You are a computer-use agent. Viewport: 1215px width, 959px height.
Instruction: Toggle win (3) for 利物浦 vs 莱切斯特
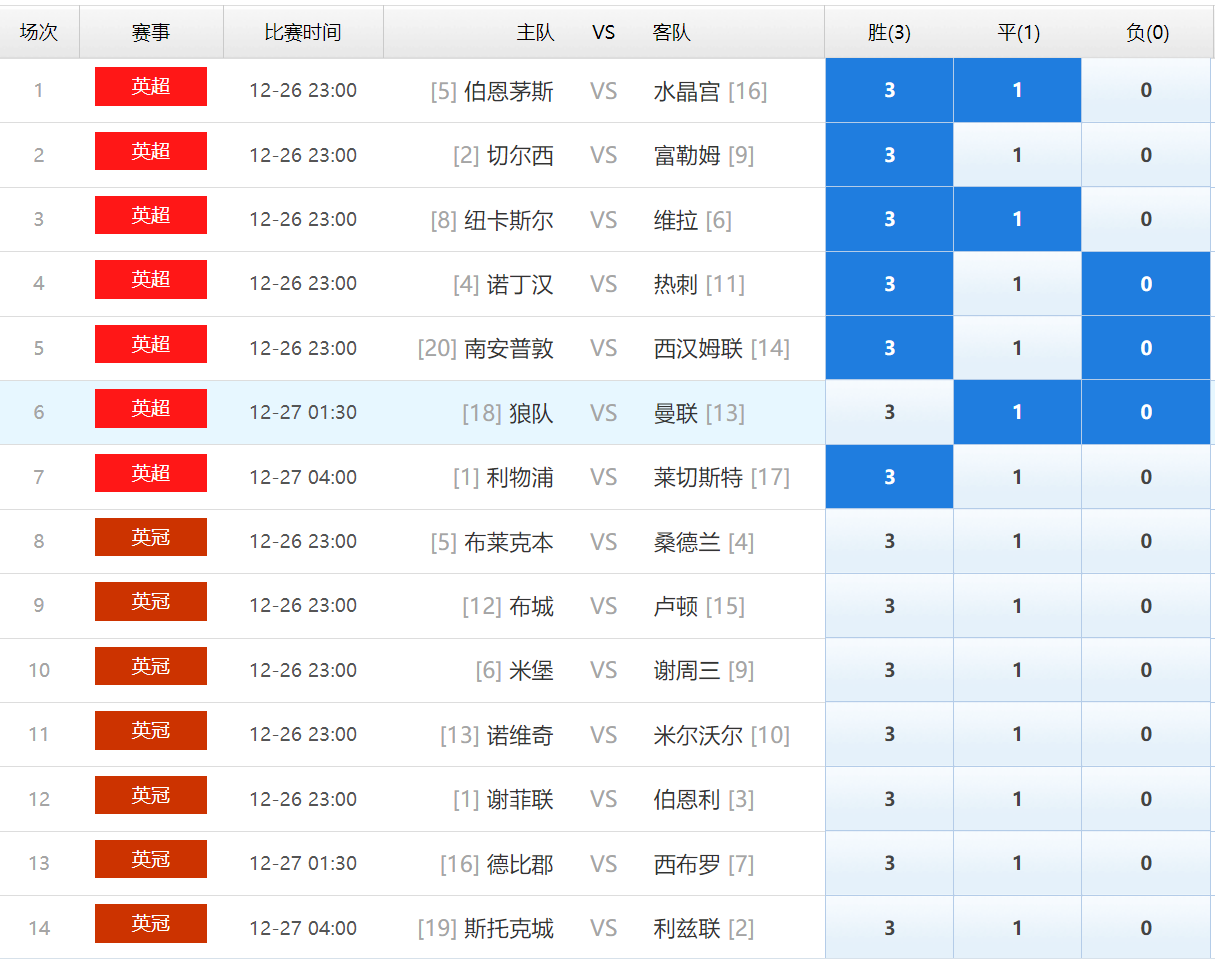coord(889,477)
